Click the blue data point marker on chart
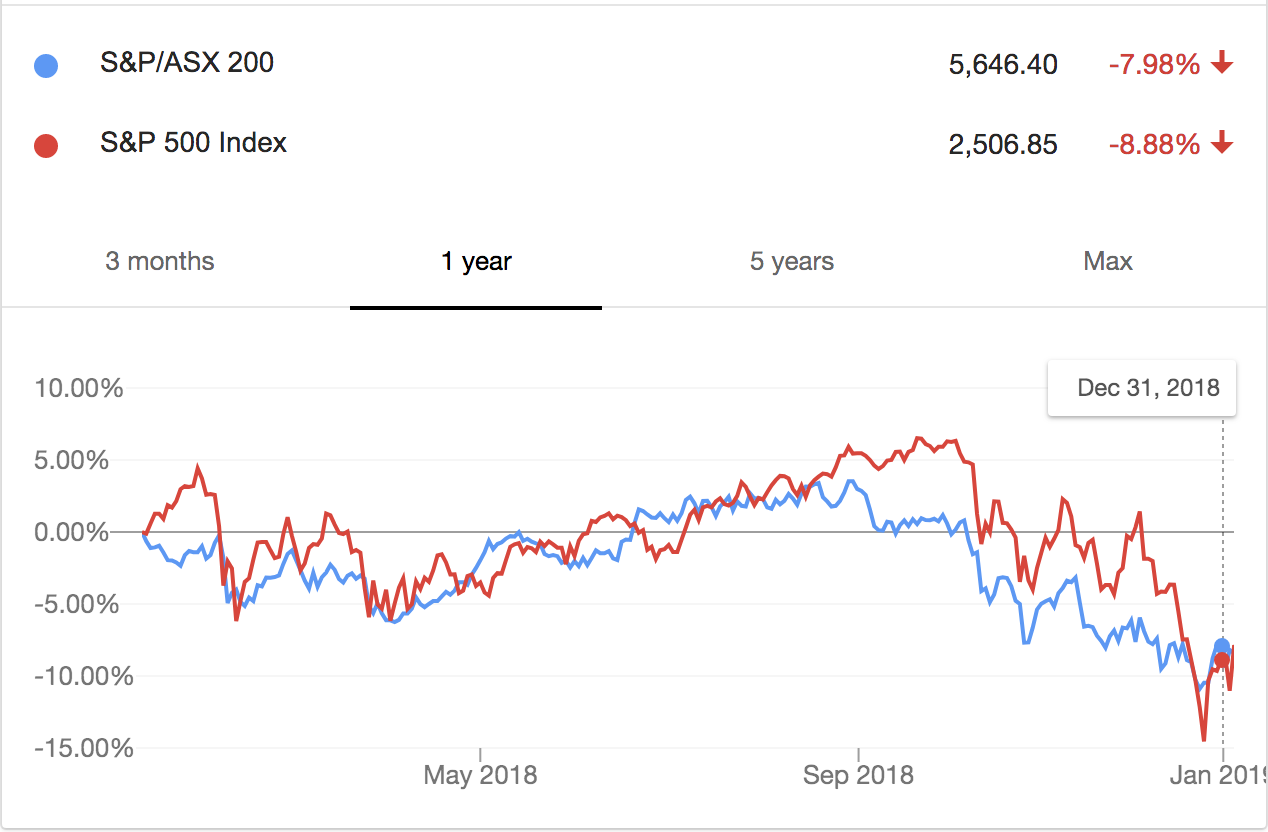This screenshot has height=832, width=1268. (1222, 646)
